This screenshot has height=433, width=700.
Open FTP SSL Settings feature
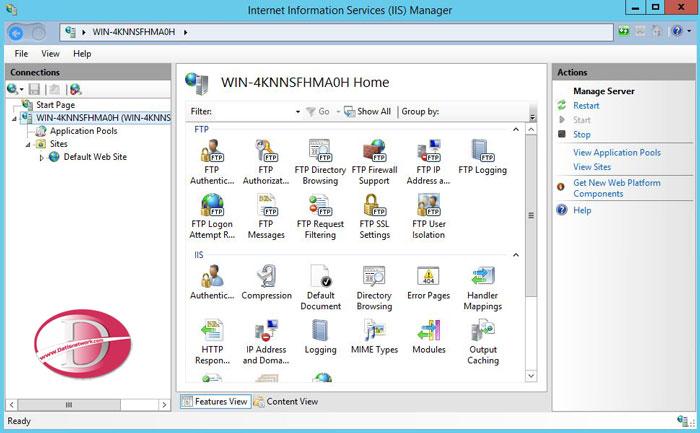[374, 216]
